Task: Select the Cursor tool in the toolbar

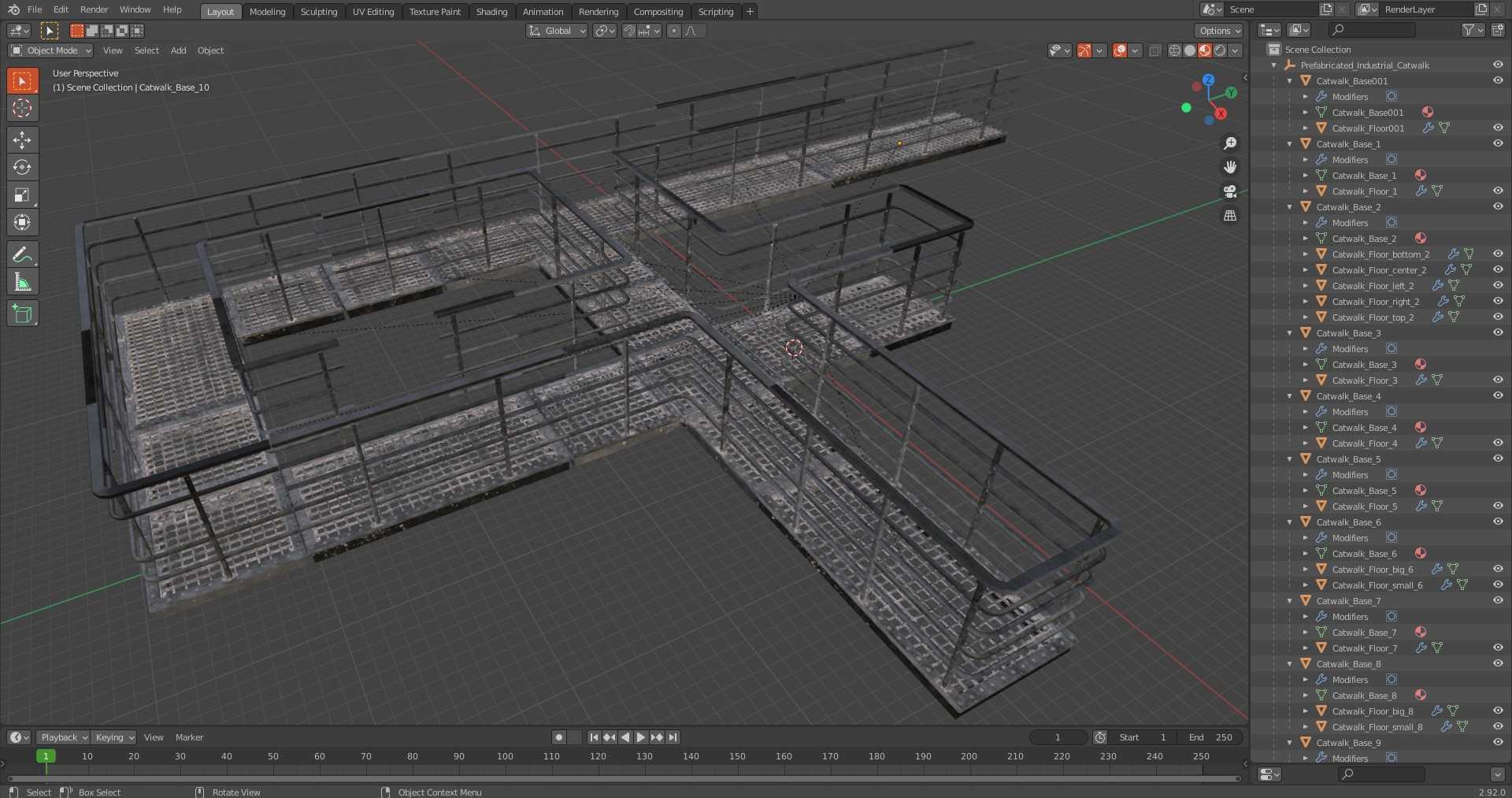Action: coord(22,108)
